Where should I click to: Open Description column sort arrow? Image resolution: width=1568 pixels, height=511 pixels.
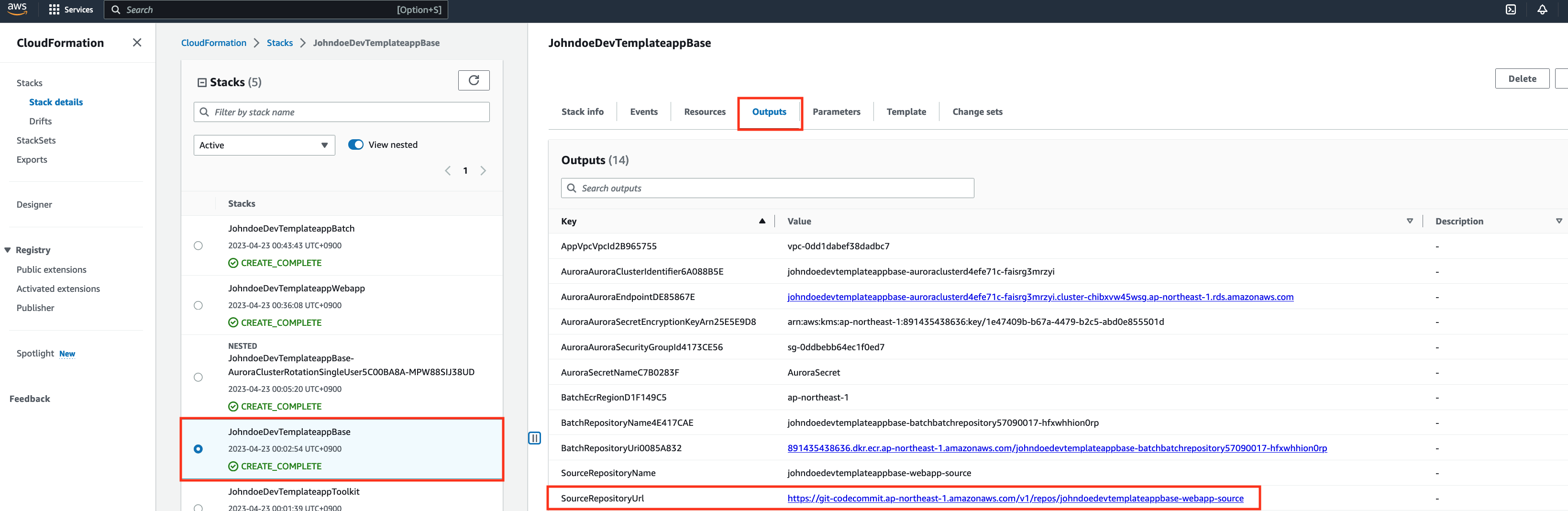1559,221
